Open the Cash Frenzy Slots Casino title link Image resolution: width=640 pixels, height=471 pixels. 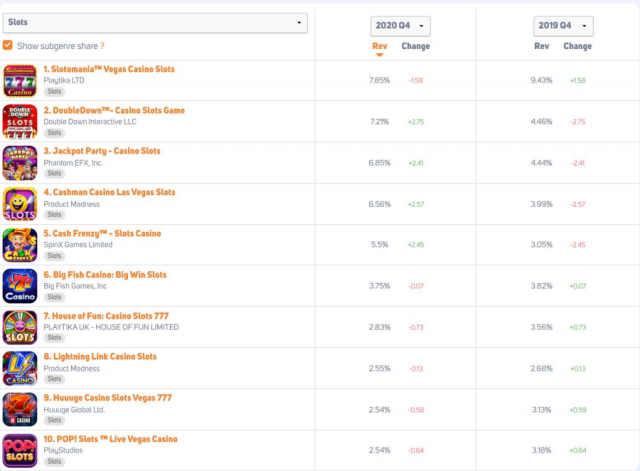coord(102,233)
